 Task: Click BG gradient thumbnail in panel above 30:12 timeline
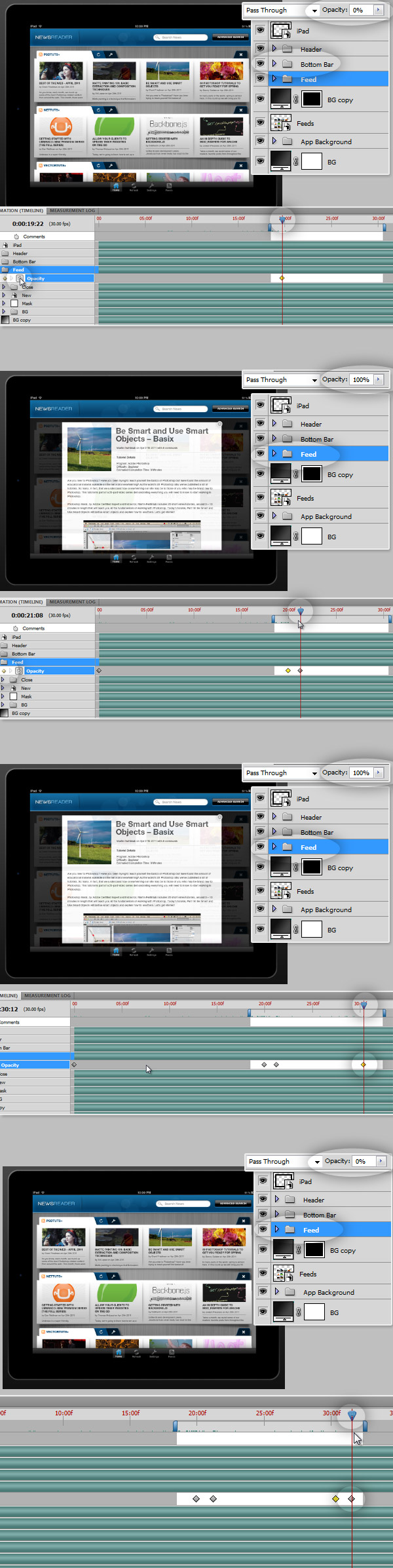[282, 929]
